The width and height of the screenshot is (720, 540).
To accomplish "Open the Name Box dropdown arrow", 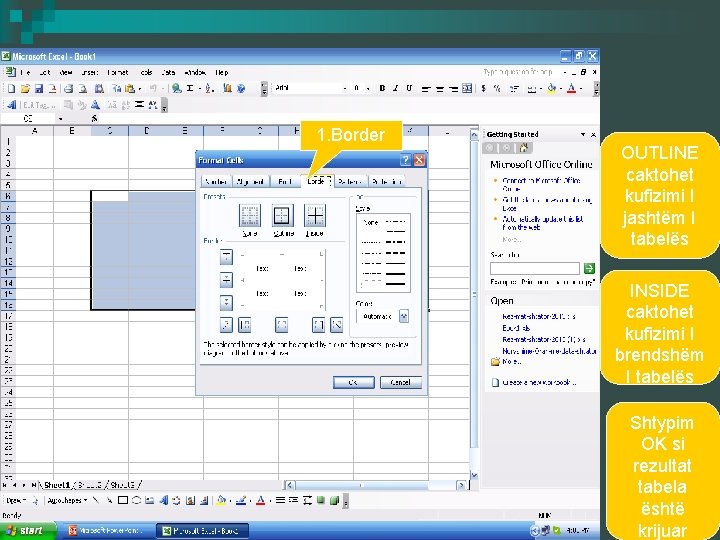I will click(x=60, y=119).
